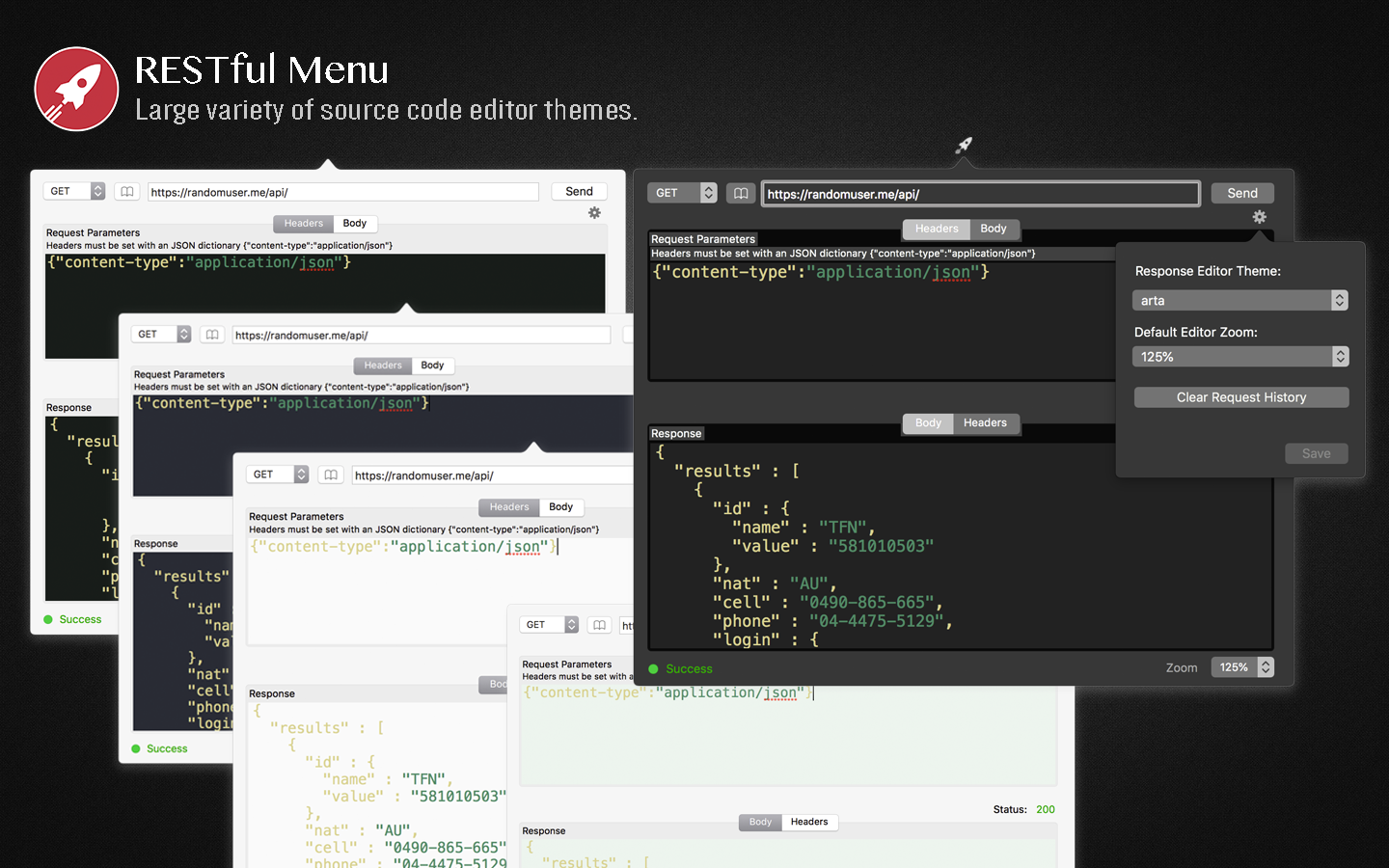This screenshot has width=1389, height=868.
Task: Click "Response Editor Theme:" label
Action: (1208, 271)
